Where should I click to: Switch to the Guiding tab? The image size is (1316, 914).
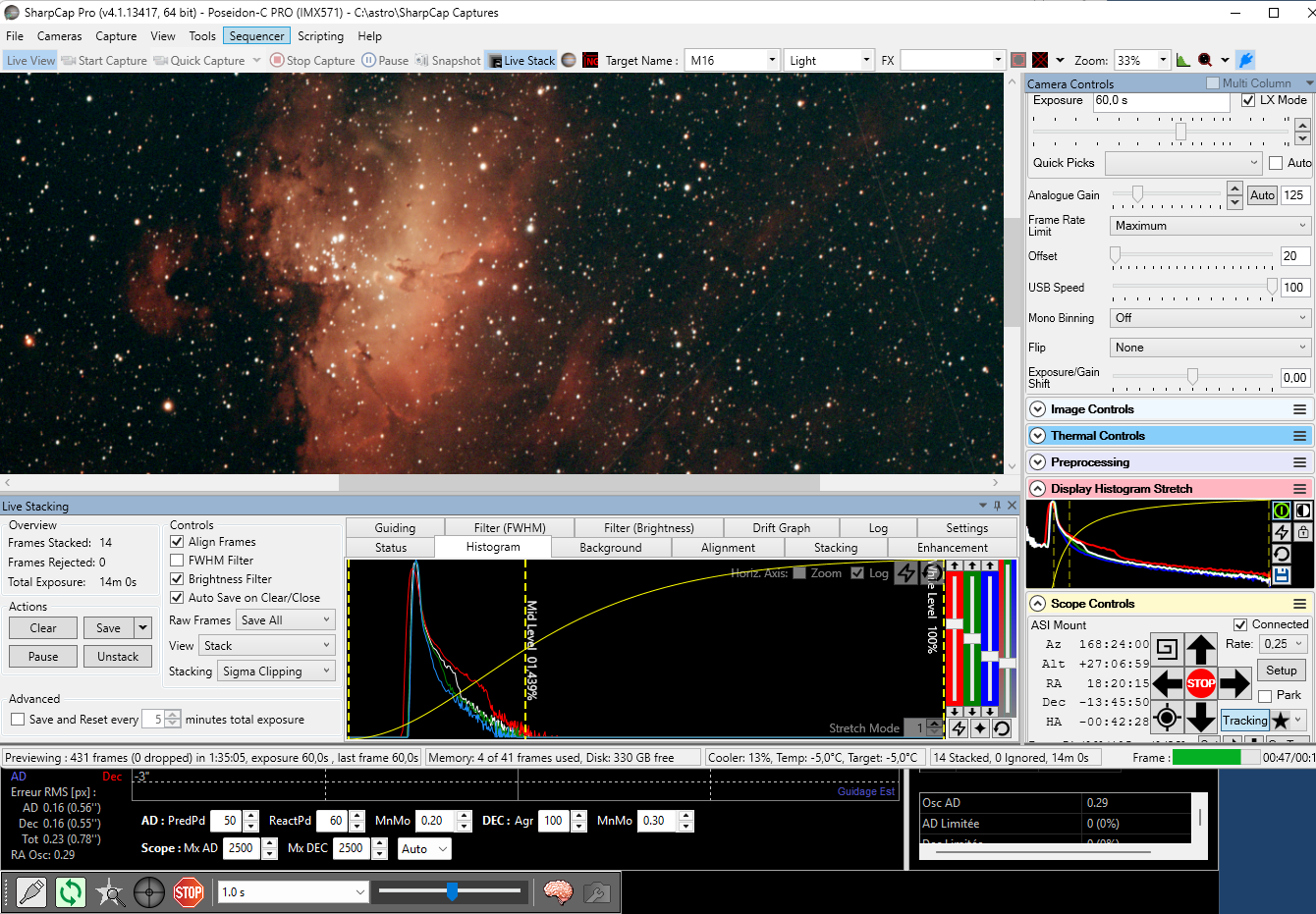pyautogui.click(x=395, y=528)
